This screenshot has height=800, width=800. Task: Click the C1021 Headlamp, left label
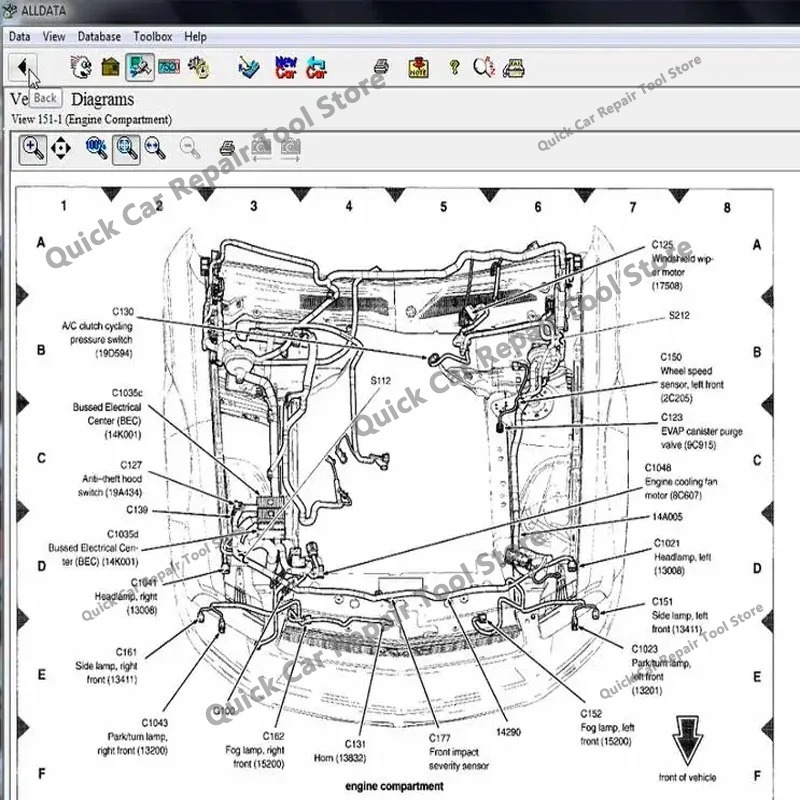click(683, 557)
